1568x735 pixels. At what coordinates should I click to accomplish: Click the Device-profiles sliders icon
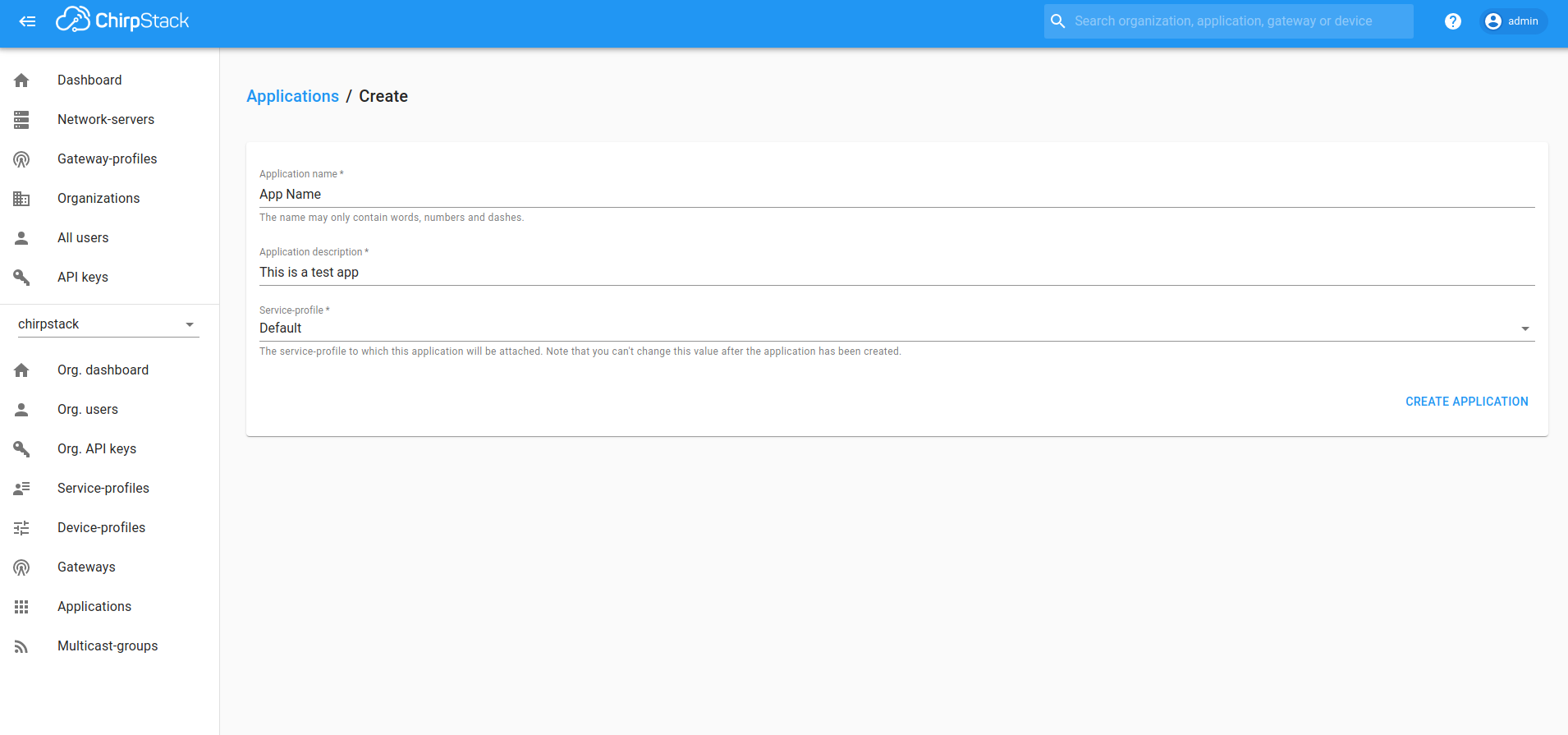[x=21, y=528]
